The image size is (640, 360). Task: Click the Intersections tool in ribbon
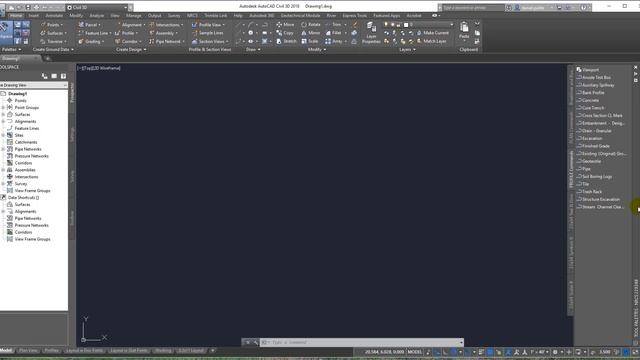(x=166, y=25)
